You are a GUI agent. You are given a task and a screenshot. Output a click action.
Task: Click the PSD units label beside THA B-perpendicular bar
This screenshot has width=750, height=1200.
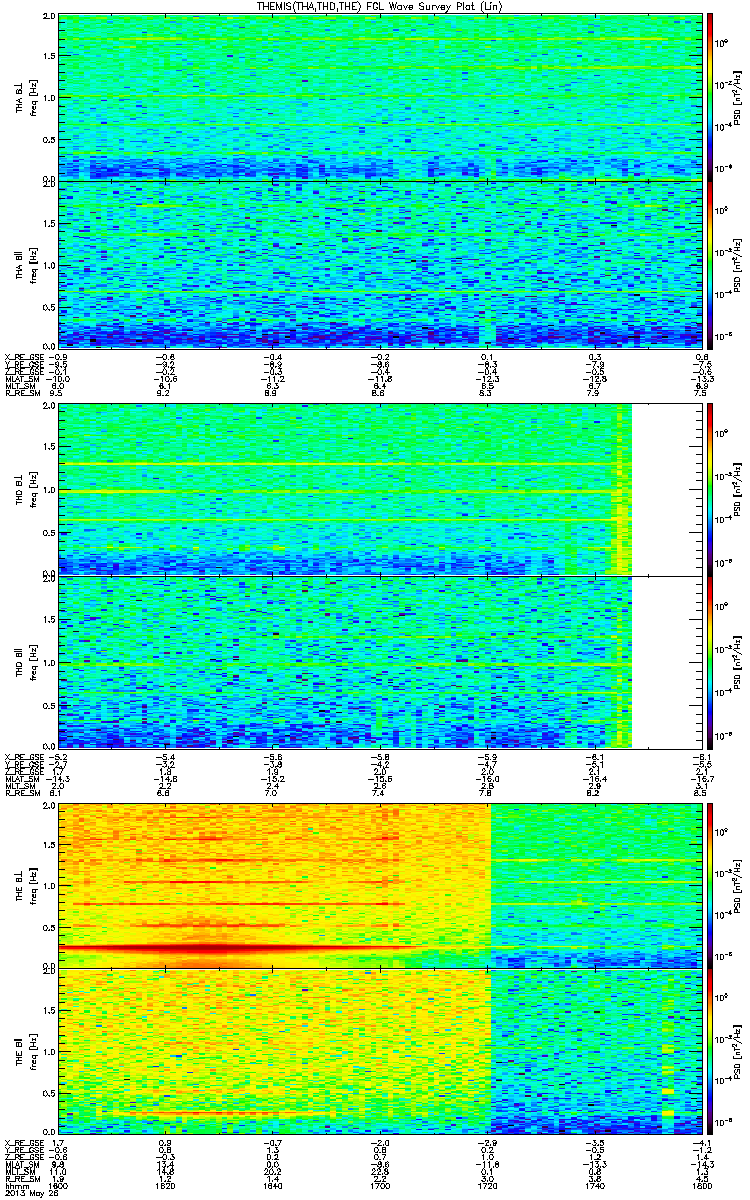click(737, 96)
